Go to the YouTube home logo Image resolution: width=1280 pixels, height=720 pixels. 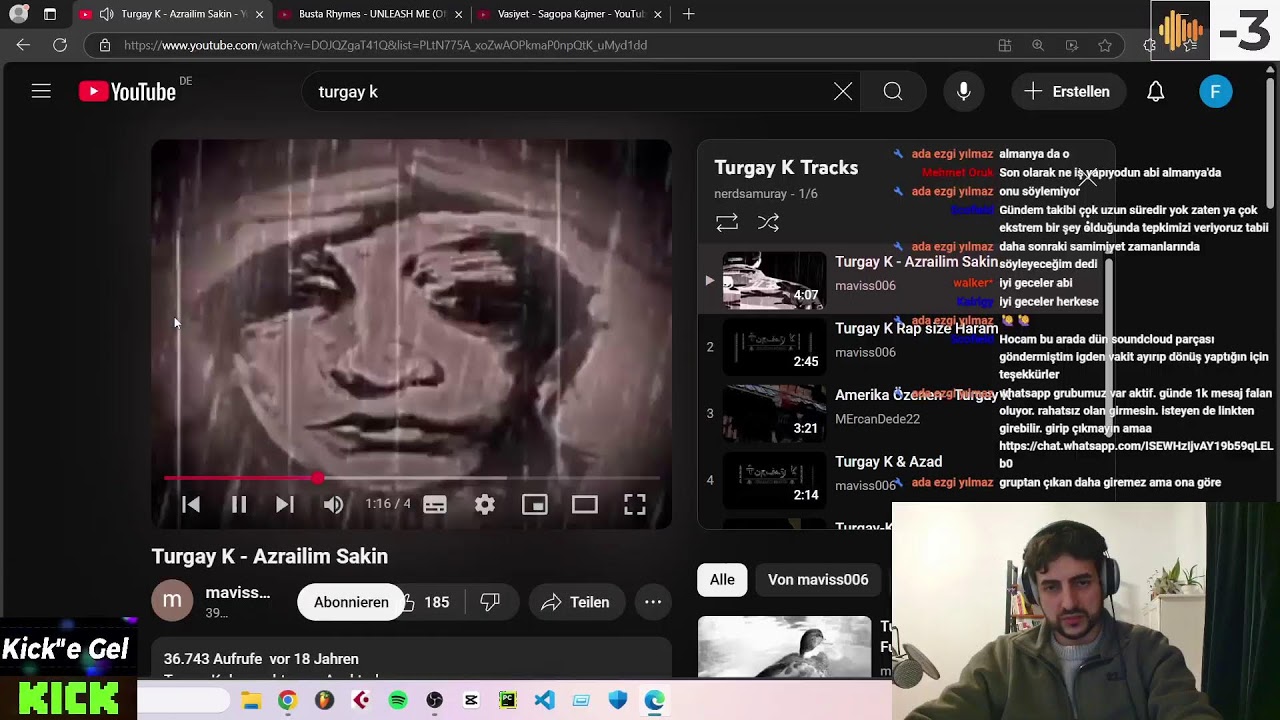click(x=128, y=92)
